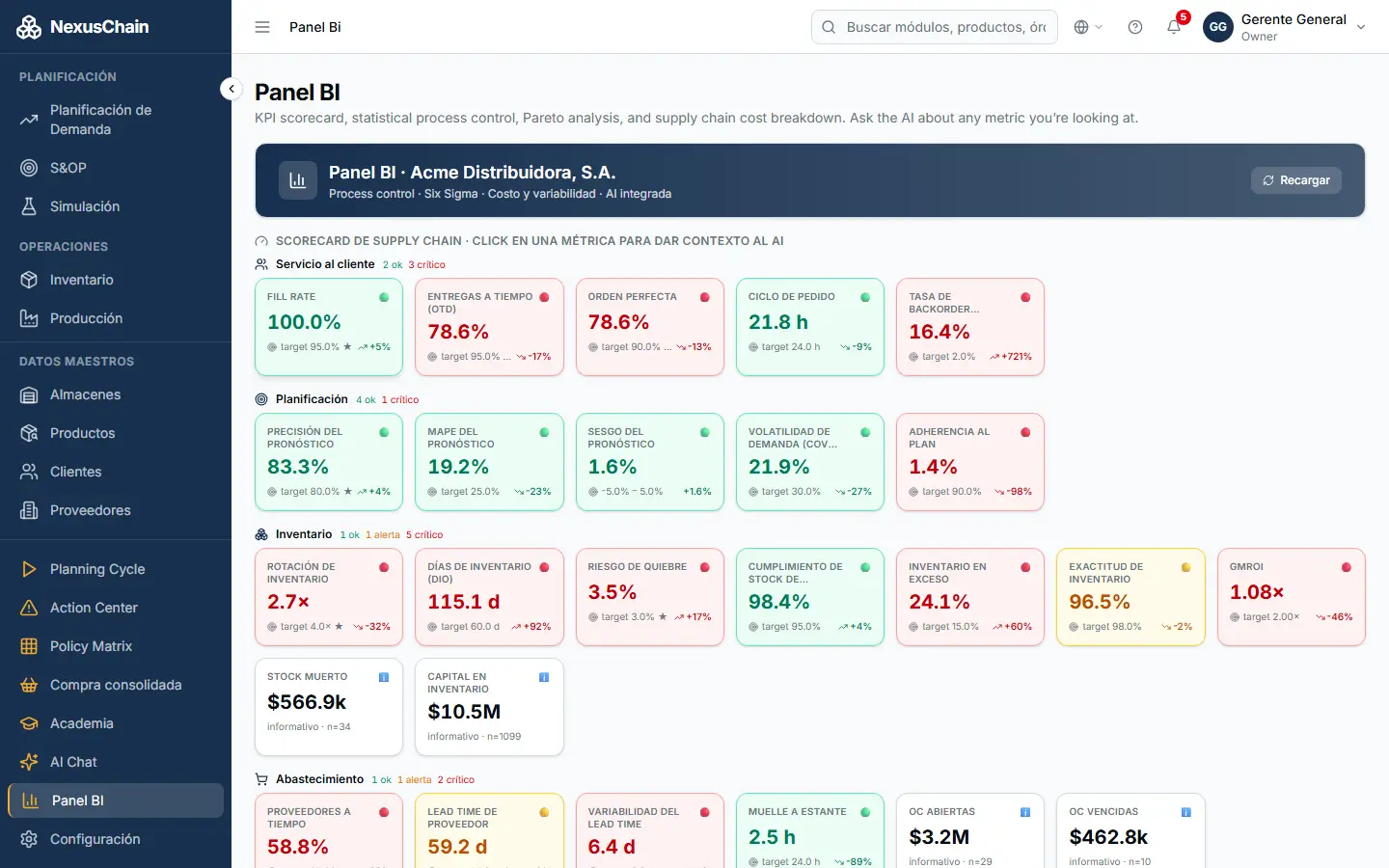Click the Simulación flask icon

pyautogui.click(x=29, y=206)
